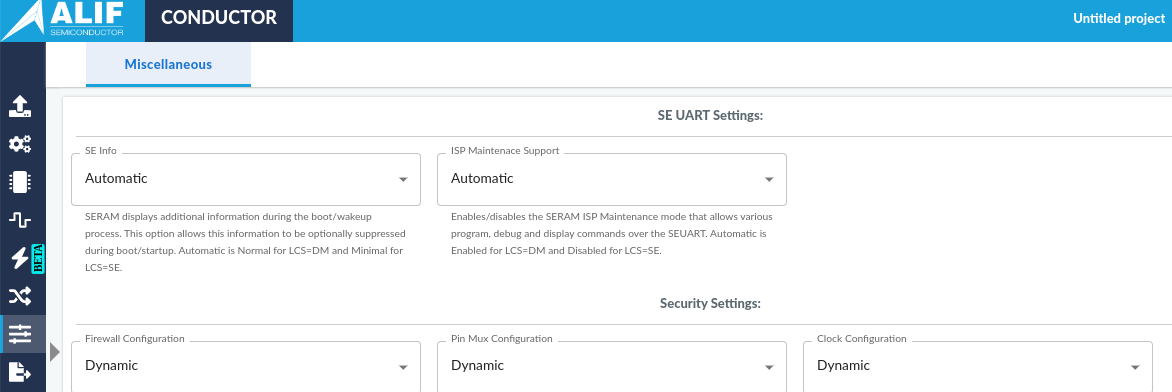
Task: Open the file export sidebar icon
Action: 20,372
